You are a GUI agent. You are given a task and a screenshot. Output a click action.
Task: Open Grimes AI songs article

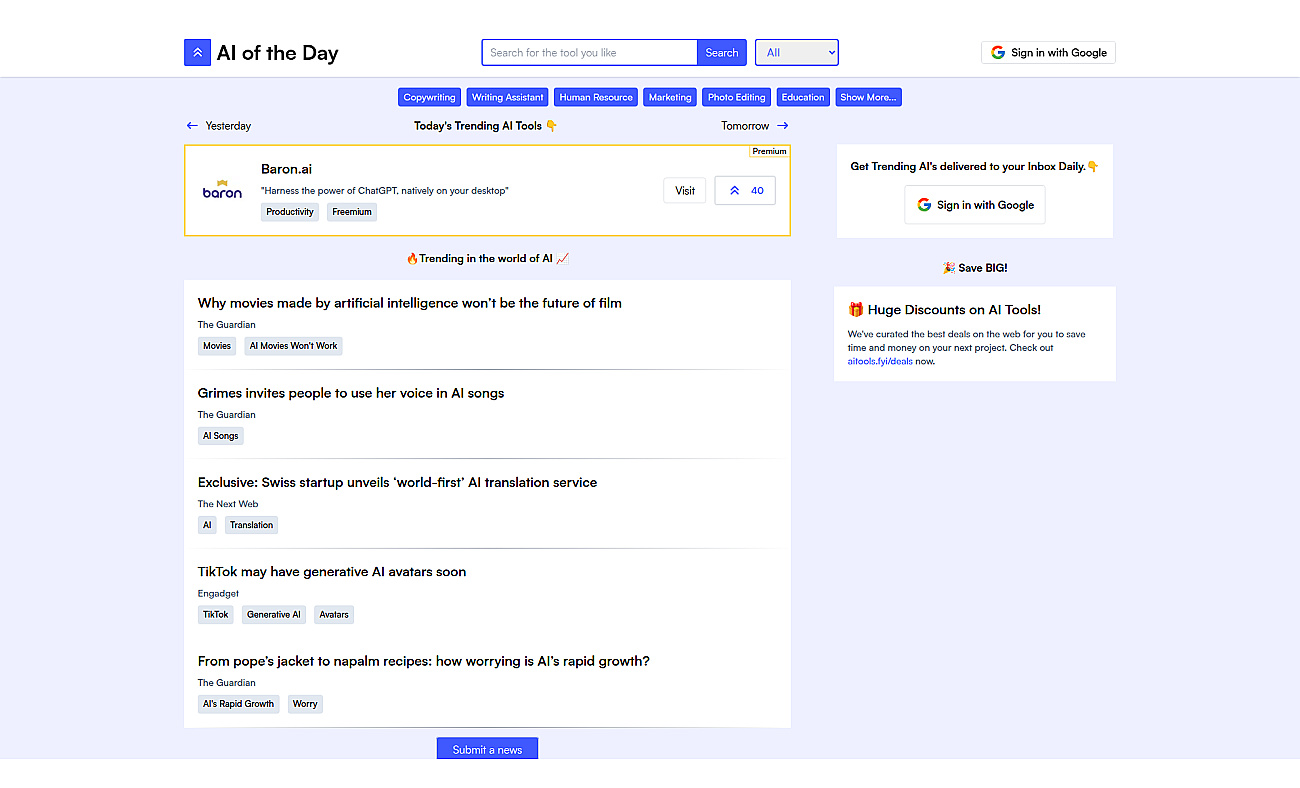point(351,393)
